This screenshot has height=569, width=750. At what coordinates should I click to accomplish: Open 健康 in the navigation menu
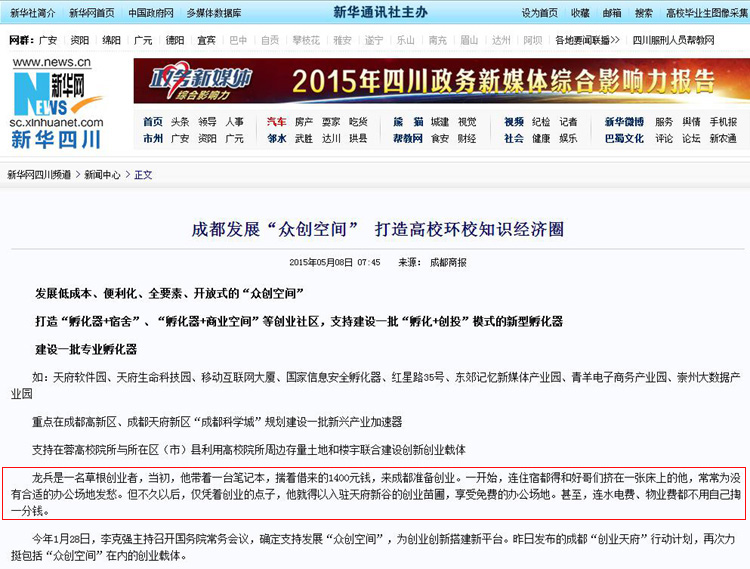coord(541,139)
